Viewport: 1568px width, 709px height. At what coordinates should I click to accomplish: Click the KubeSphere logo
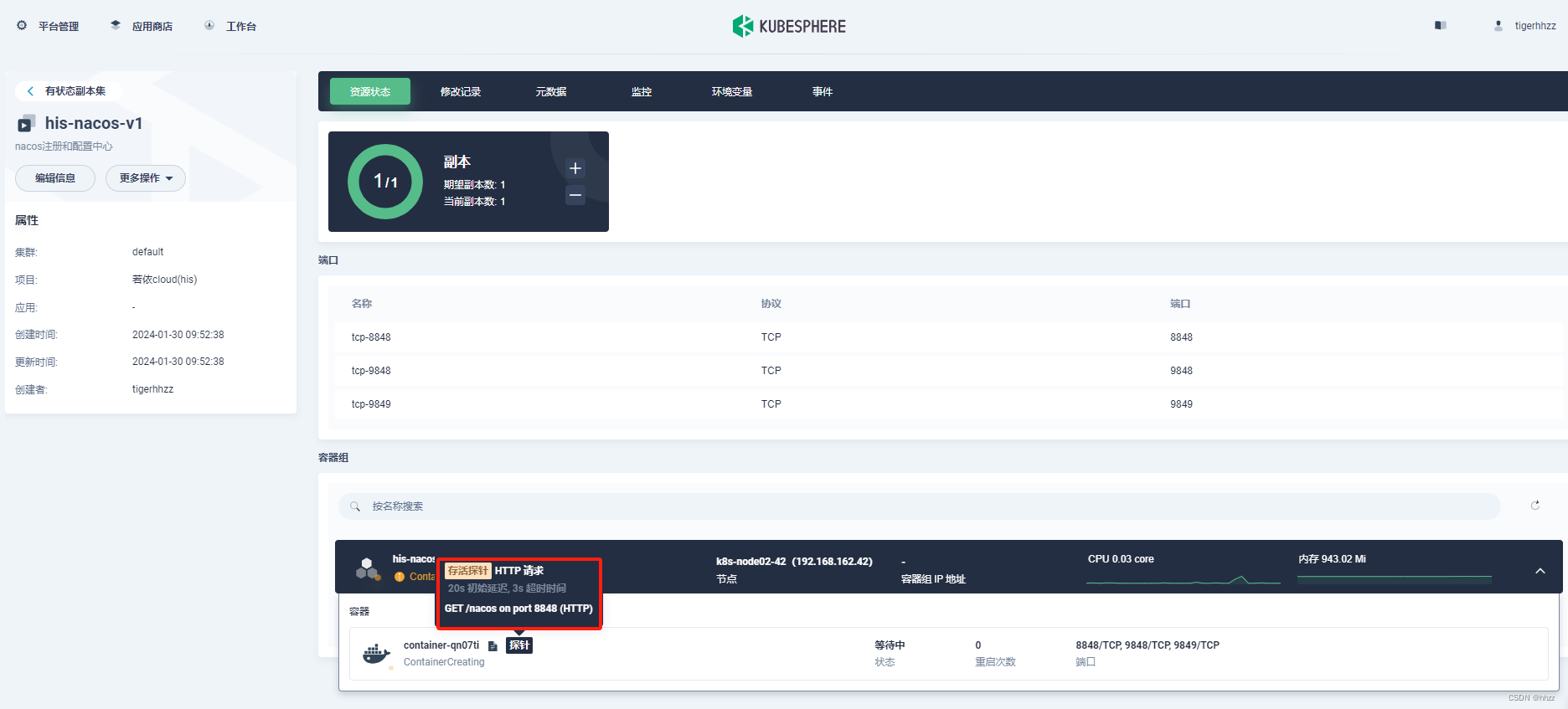coord(789,26)
